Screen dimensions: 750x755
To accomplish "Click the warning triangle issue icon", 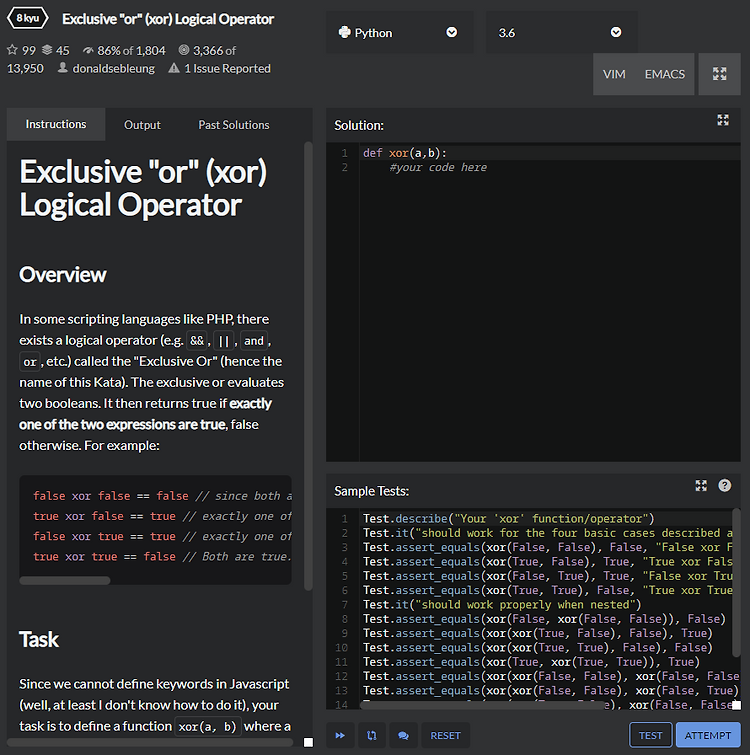I will pos(174,68).
